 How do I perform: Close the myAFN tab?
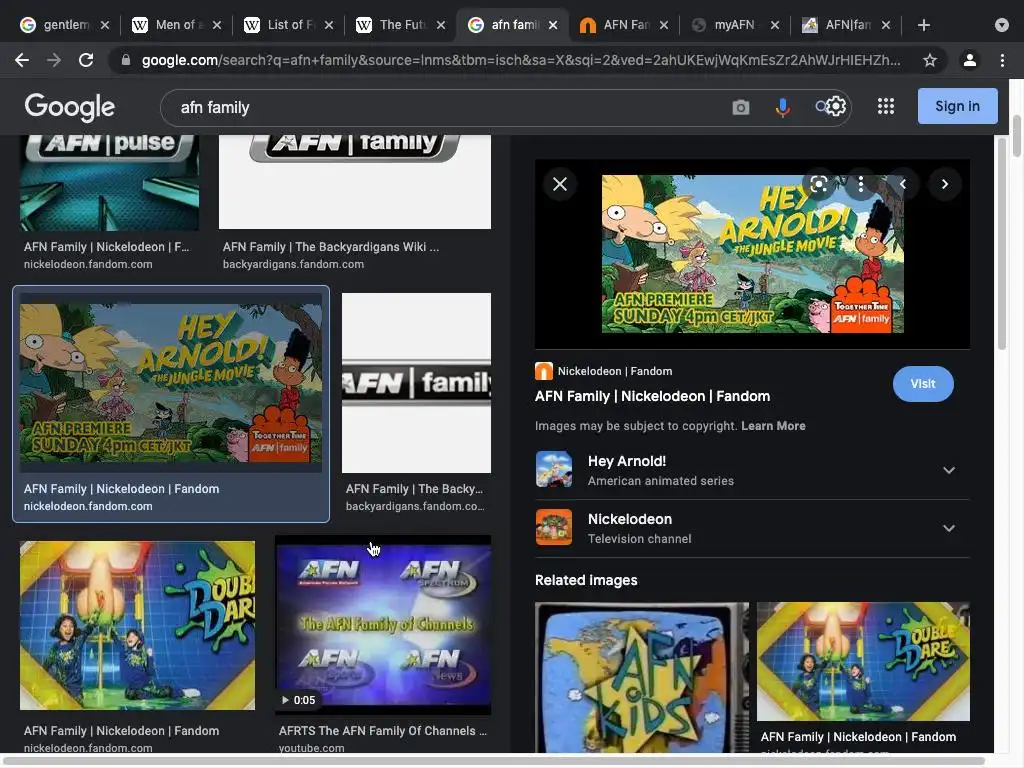[x=775, y=25]
